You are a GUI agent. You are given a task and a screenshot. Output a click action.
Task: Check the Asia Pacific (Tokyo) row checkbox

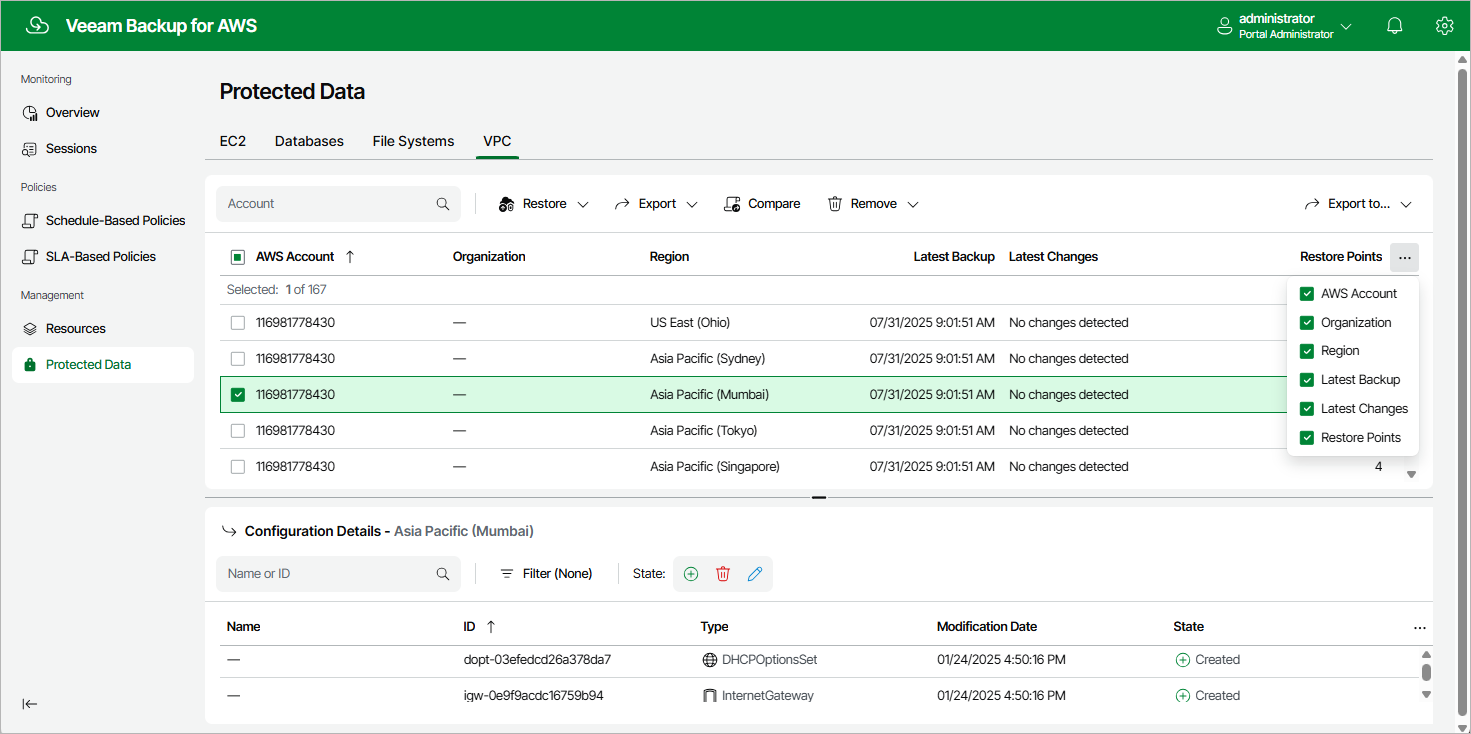[238, 431]
